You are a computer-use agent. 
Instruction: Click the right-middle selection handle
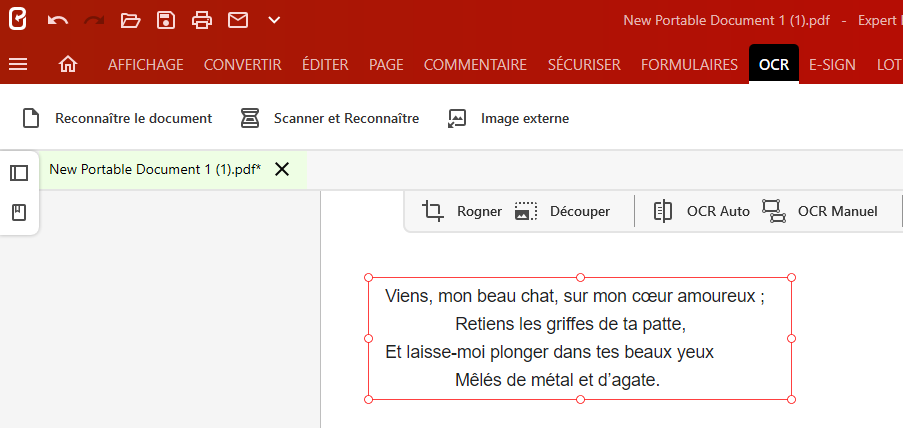coord(791,338)
